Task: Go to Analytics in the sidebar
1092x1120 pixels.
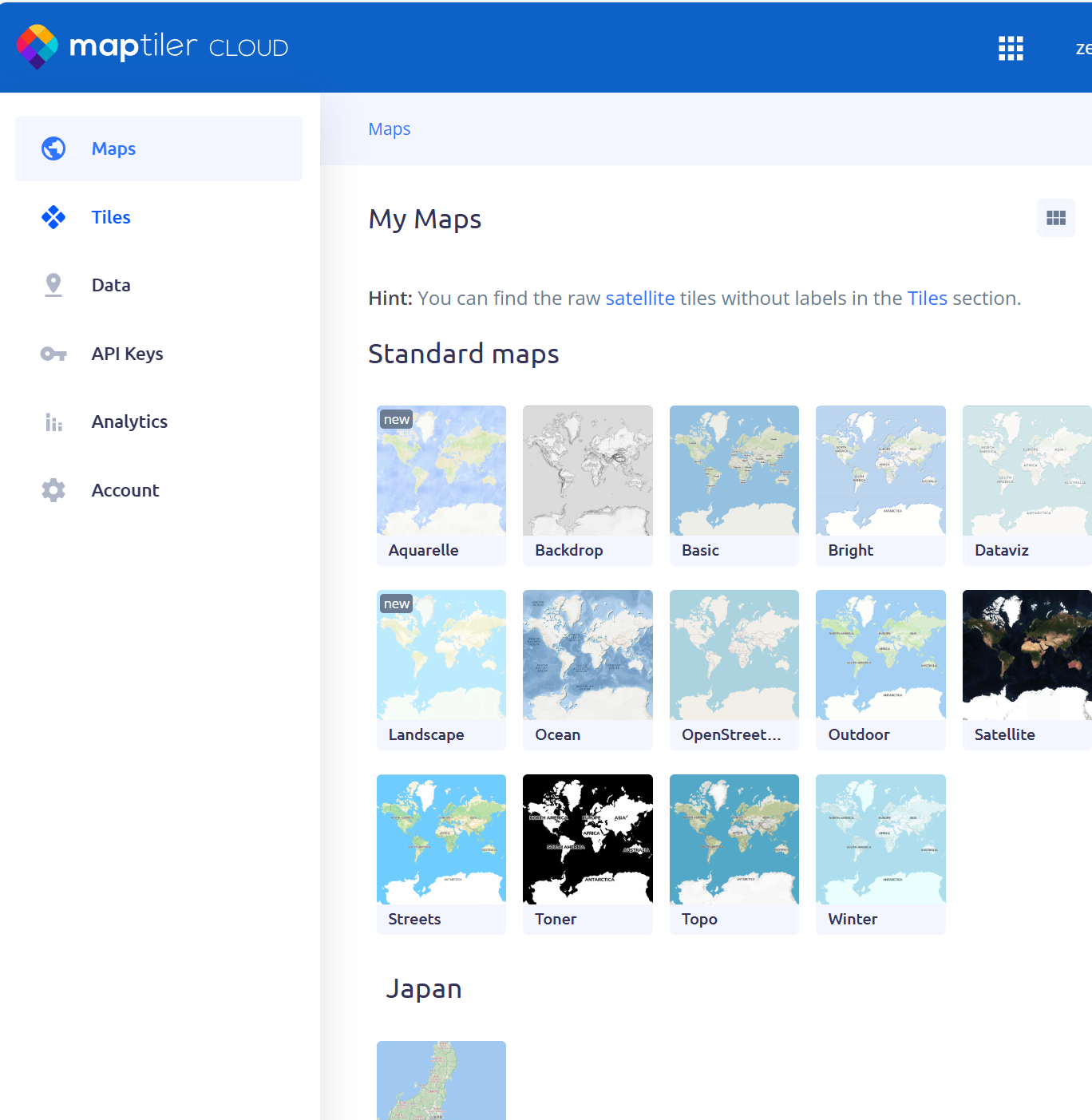Action: pyautogui.click(x=129, y=421)
